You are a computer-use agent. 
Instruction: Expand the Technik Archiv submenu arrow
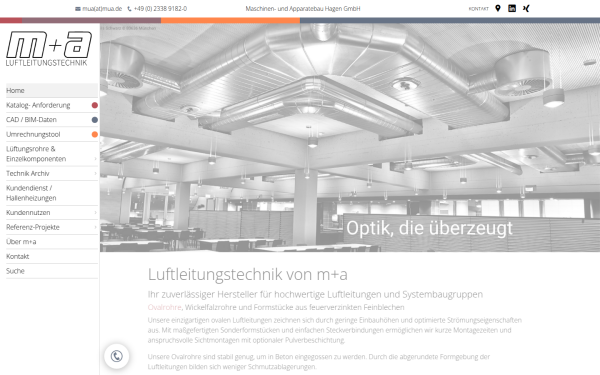click(x=95, y=173)
